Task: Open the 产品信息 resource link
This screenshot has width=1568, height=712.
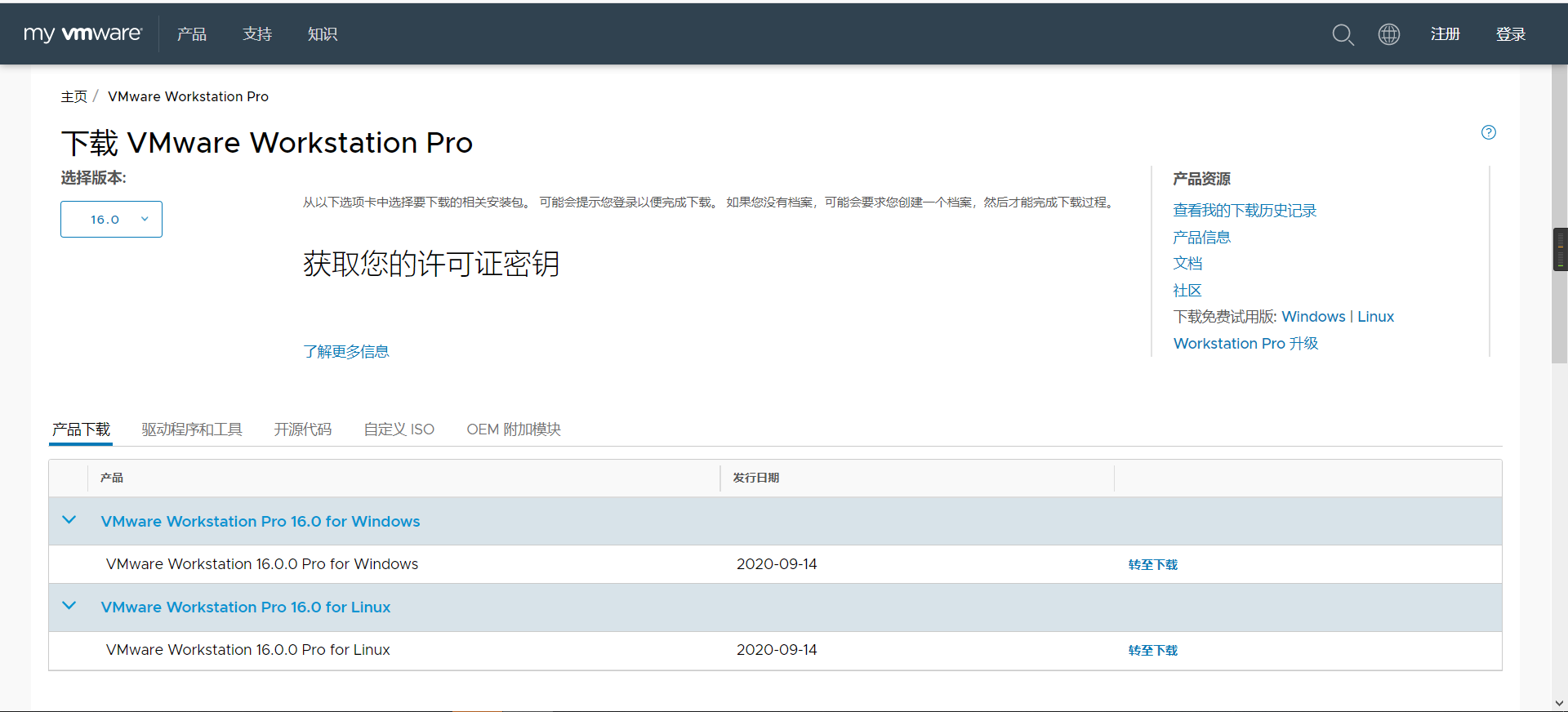Action: (x=1201, y=238)
